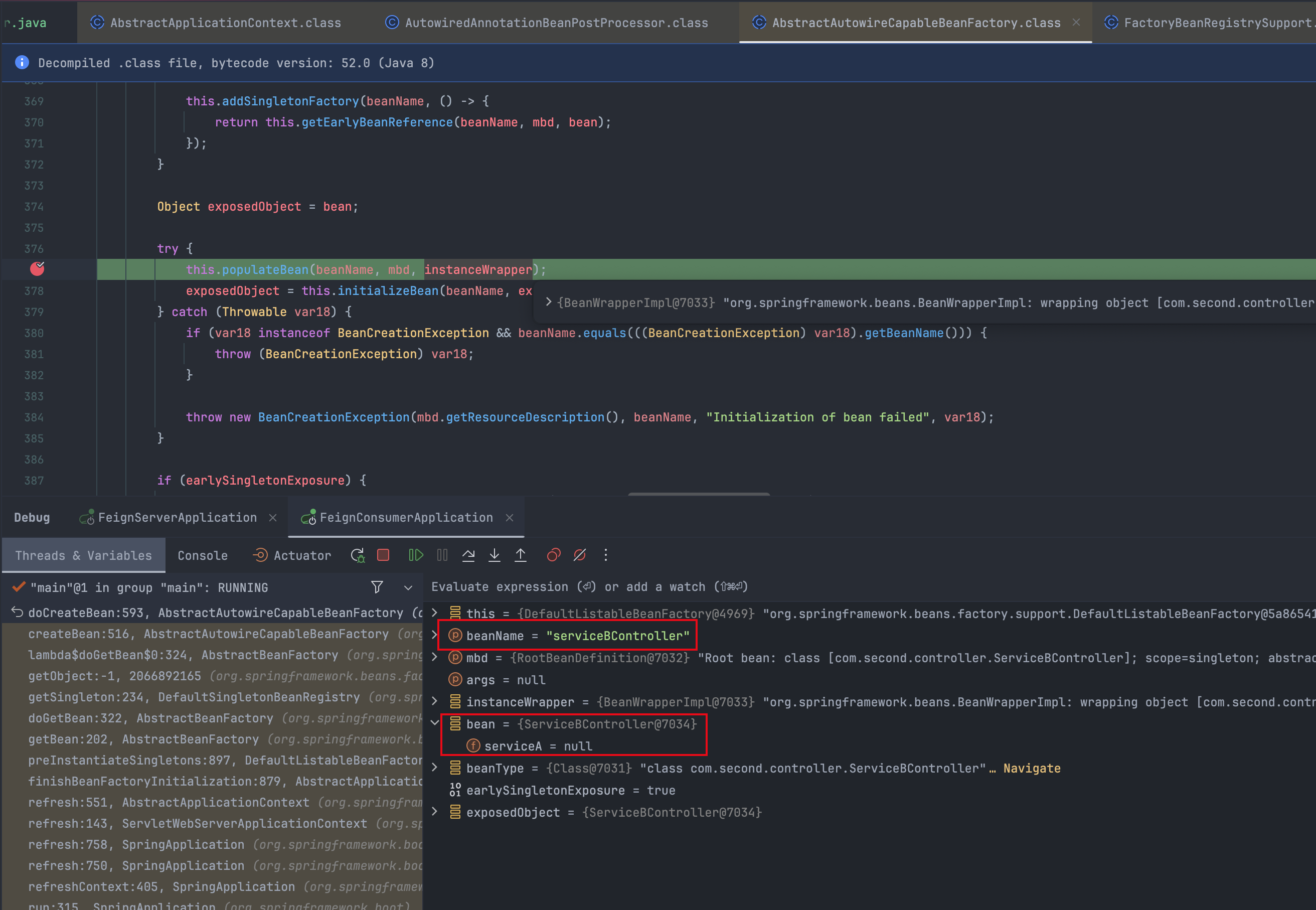Click the Debug tool window title
The height and width of the screenshot is (910, 1316).
[x=32, y=518]
